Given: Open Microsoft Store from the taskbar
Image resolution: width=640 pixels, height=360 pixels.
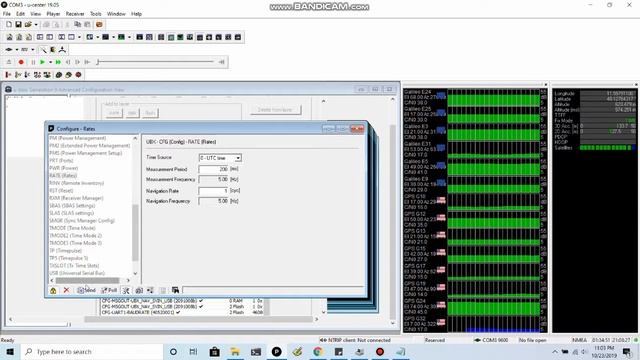Looking at the screenshot, I should [214, 351].
